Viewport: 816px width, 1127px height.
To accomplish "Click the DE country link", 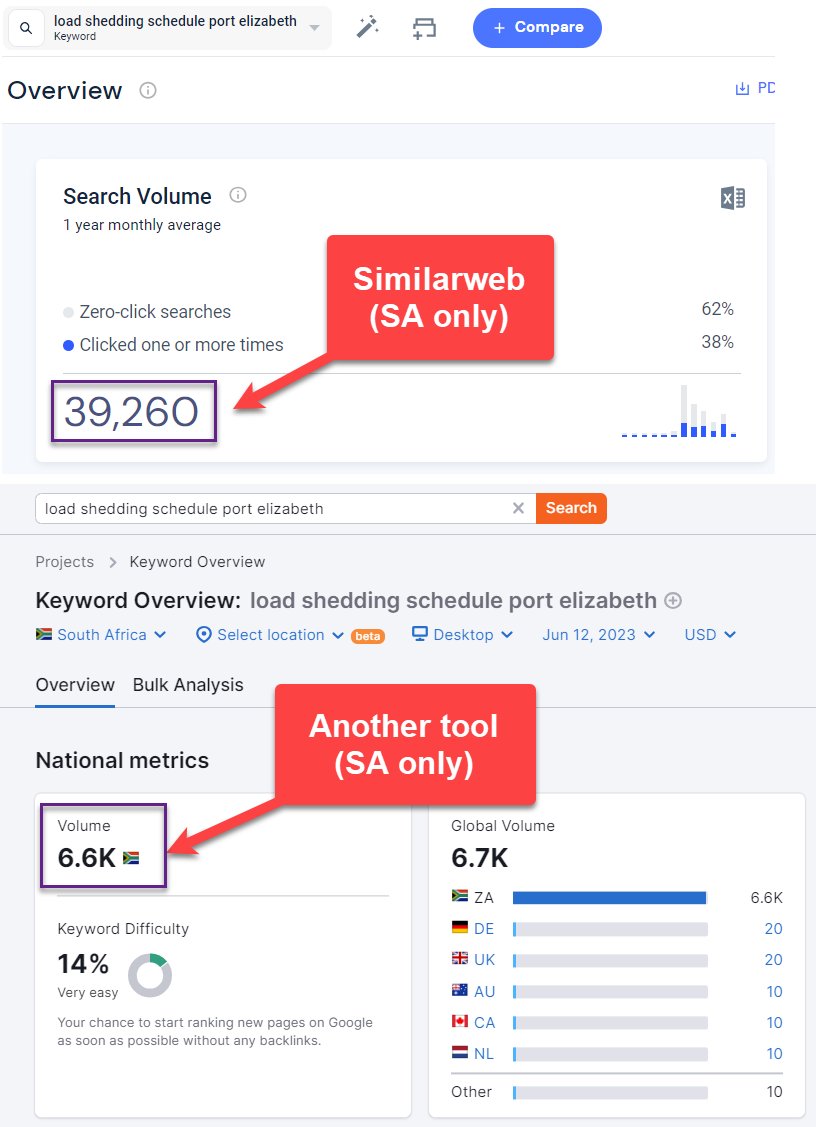I will [483, 929].
